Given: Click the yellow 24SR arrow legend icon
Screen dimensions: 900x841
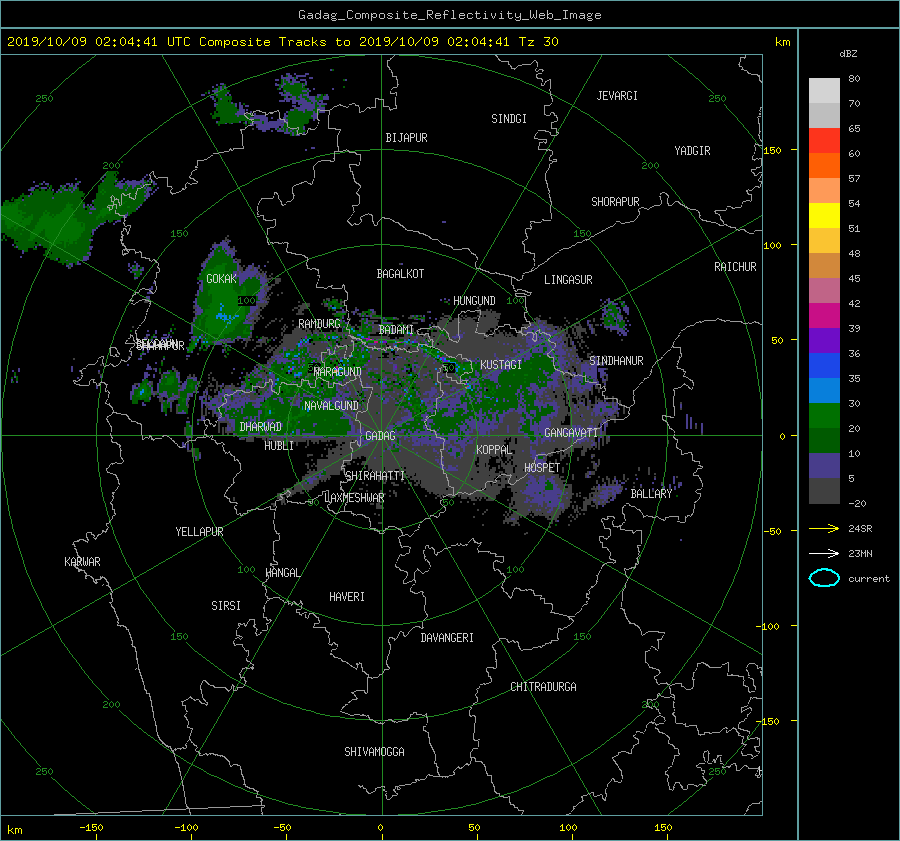Looking at the screenshot, I should [x=824, y=528].
